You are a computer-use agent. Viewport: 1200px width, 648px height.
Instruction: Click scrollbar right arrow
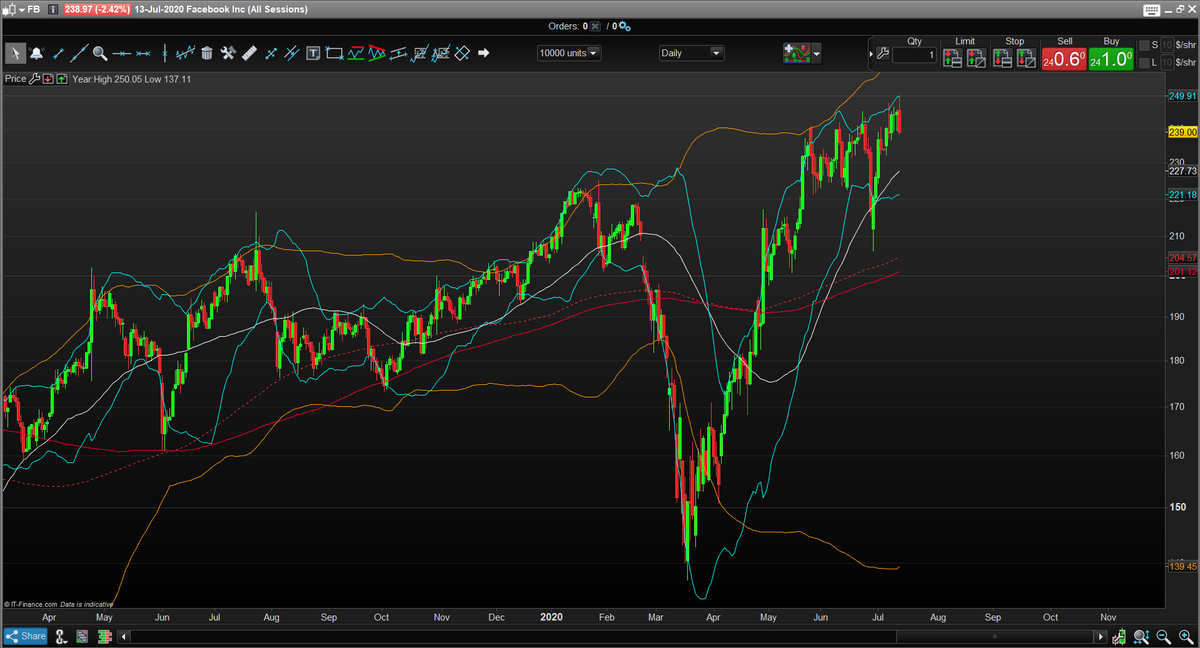(1100, 637)
